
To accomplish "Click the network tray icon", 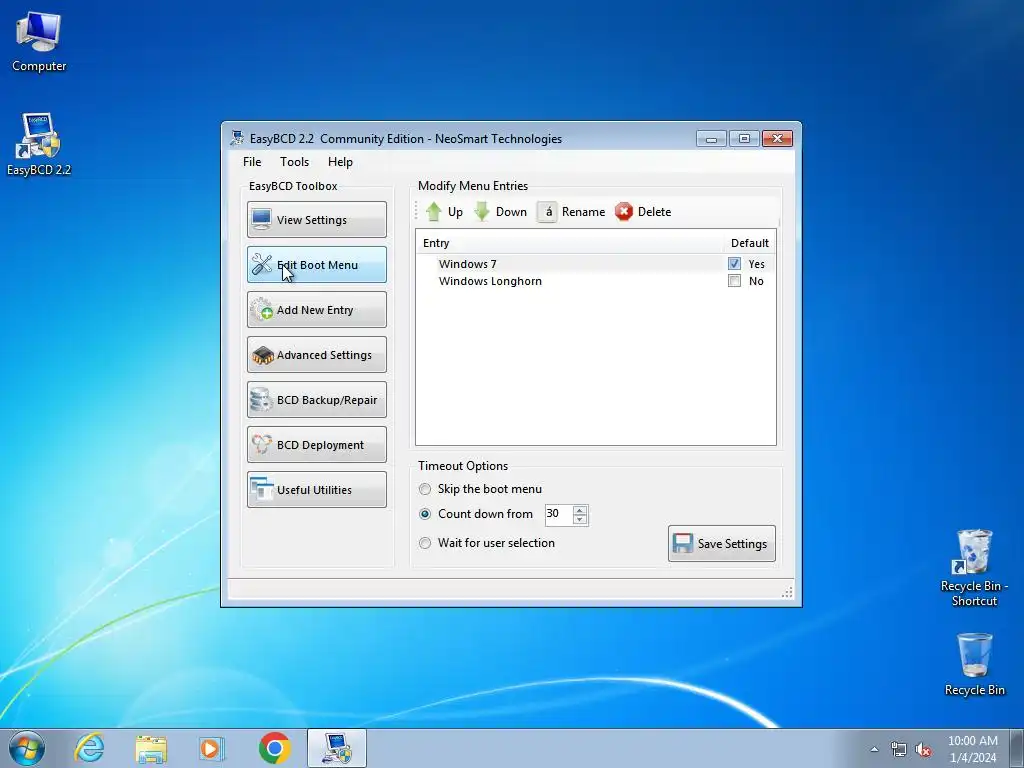I will pyautogui.click(x=899, y=749).
